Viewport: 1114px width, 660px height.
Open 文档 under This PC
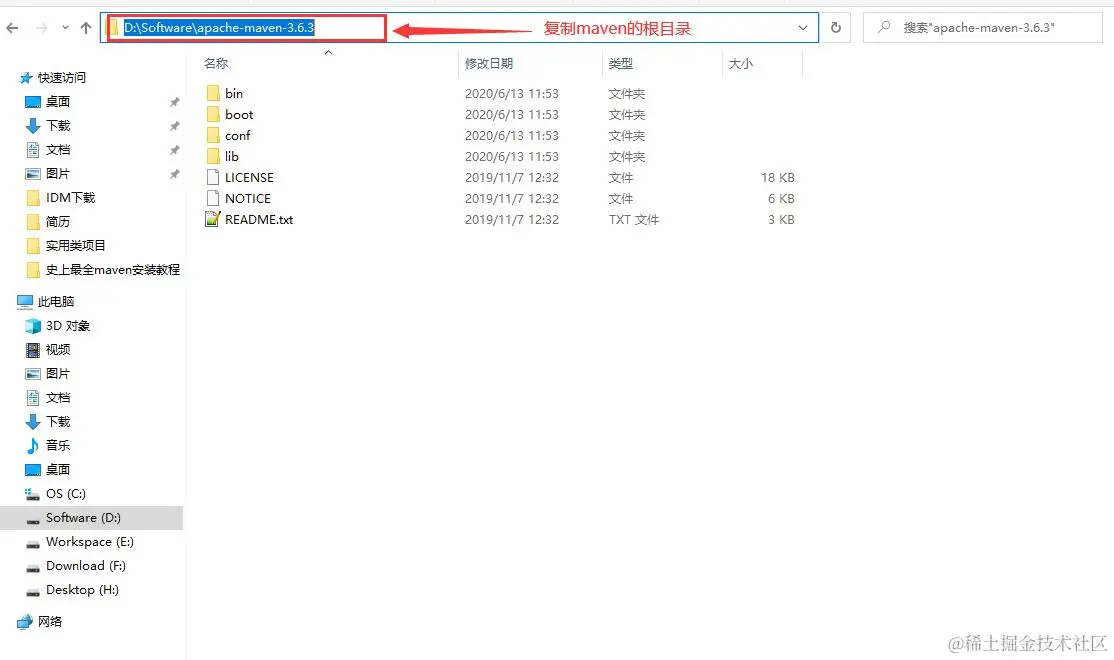pyautogui.click(x=58, y=398)
